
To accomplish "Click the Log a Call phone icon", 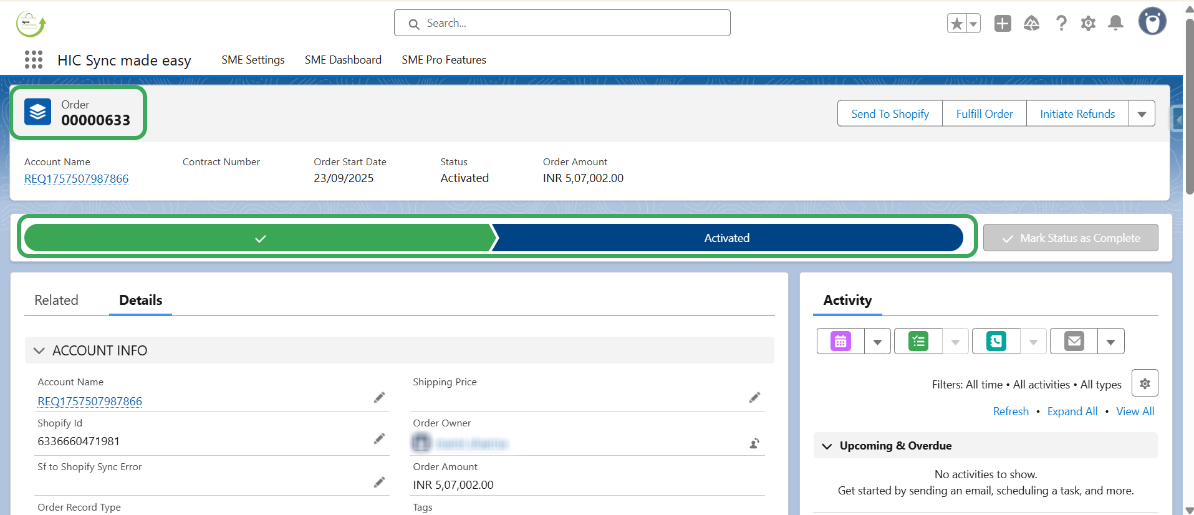I will (996, 341).
